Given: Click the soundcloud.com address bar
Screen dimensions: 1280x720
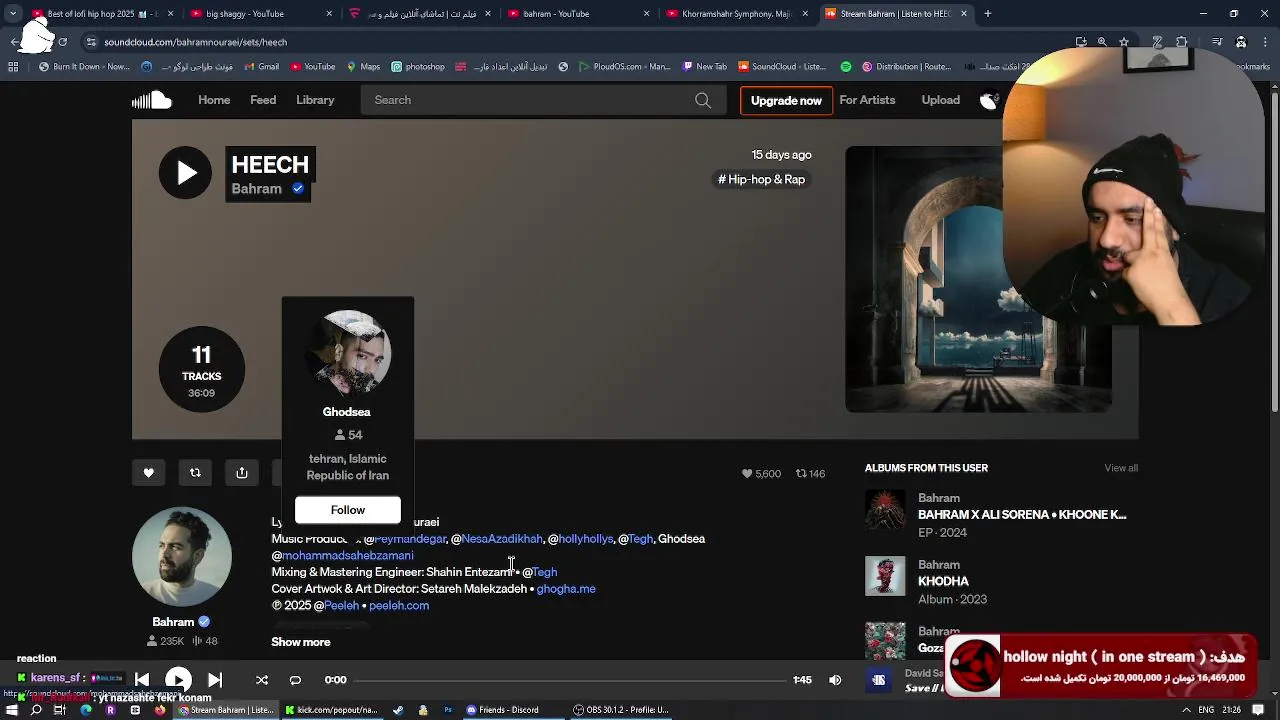Looking at the screenshot, I should (570, 42).
